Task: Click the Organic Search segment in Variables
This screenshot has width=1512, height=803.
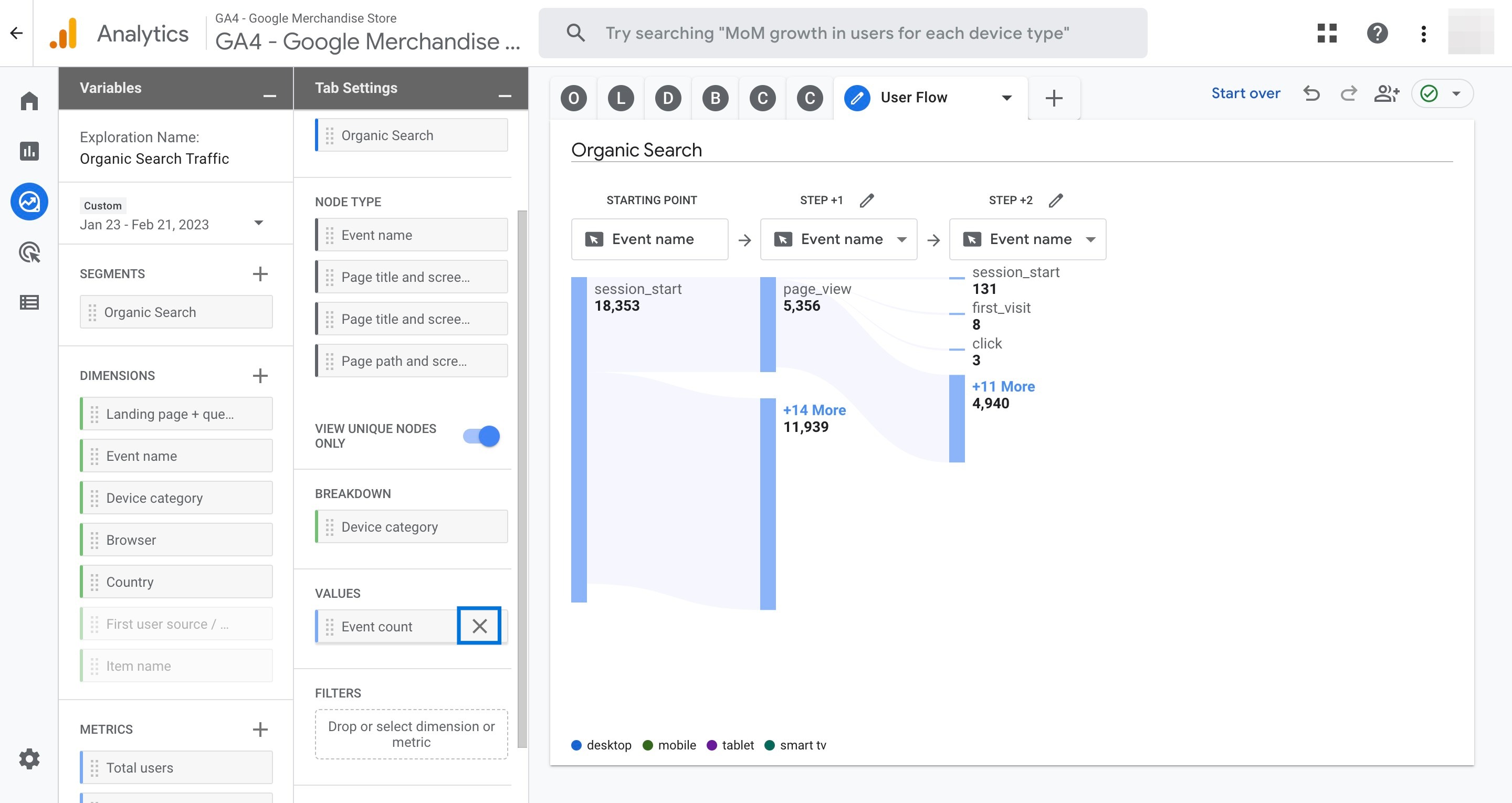Action: coord(176,312)
